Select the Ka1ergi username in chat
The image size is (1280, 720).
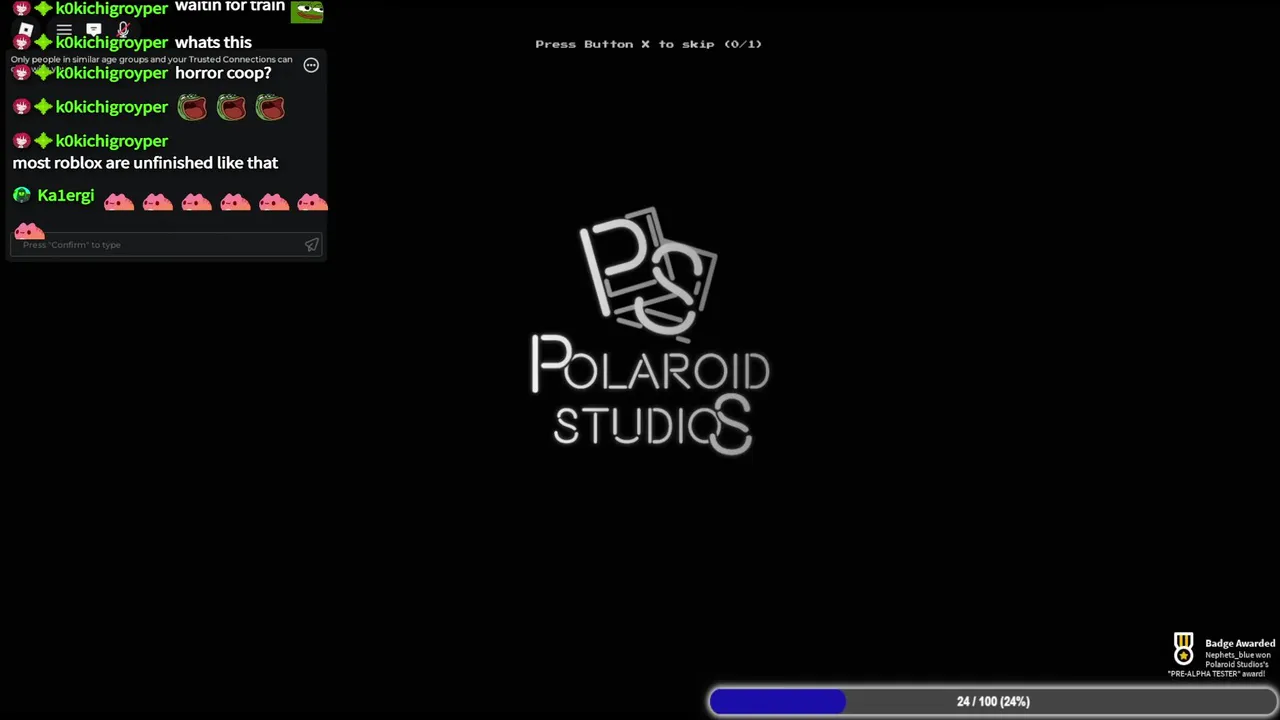pos(66,196)
